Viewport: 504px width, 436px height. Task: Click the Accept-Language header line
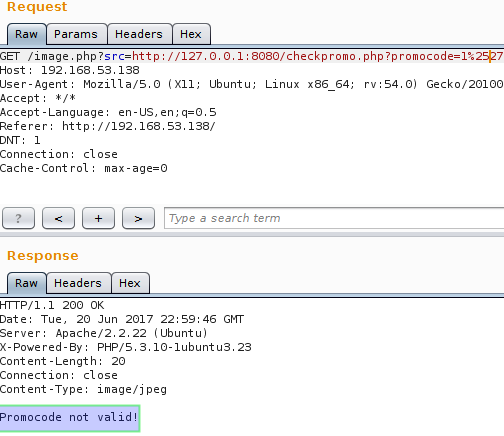(x=108, y=112)
